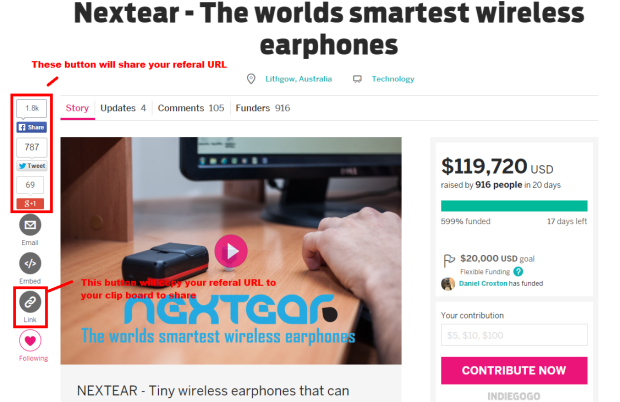Open the Comments tab
The width and height of the screenshot is (620, 402).
[191, 108]
